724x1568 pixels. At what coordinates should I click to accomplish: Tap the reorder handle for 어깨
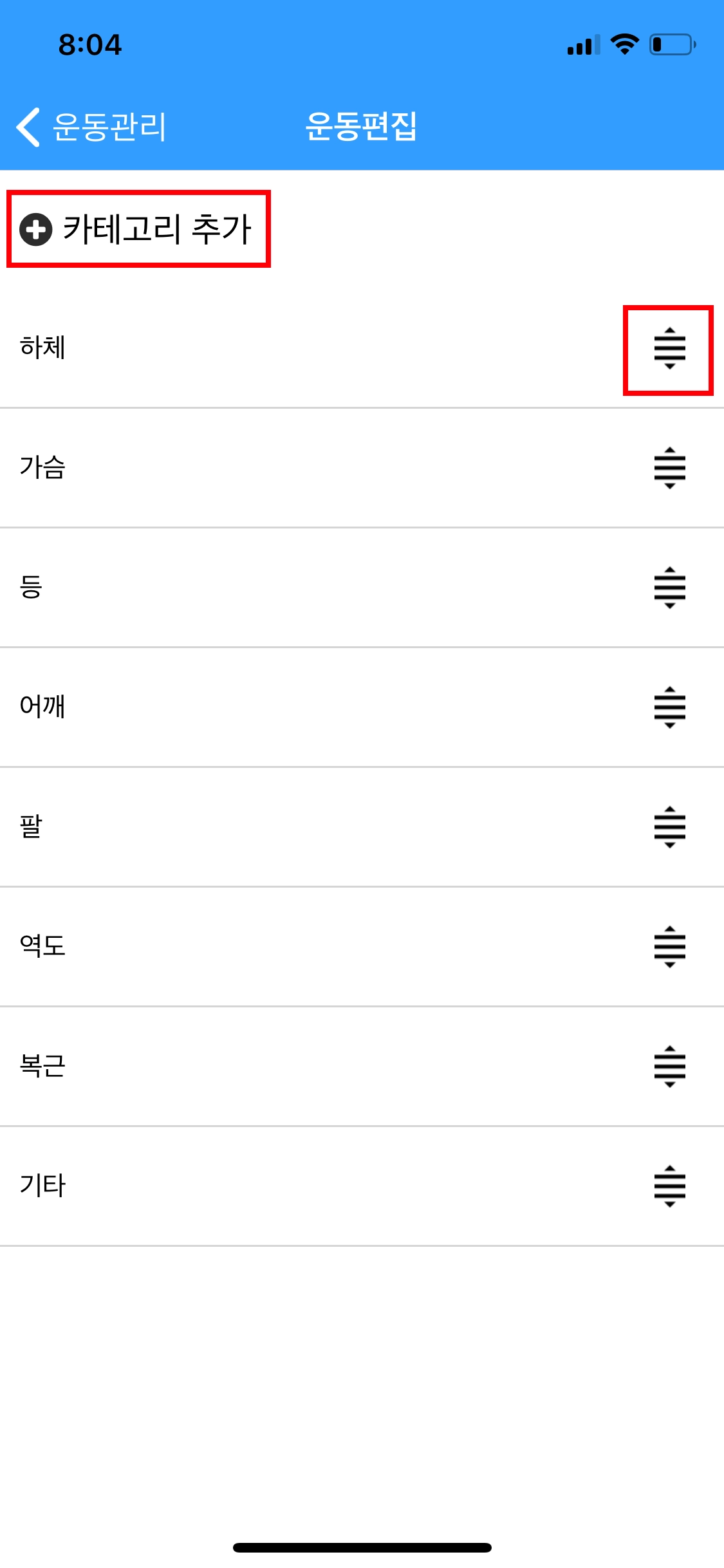(x=669, y=707)
